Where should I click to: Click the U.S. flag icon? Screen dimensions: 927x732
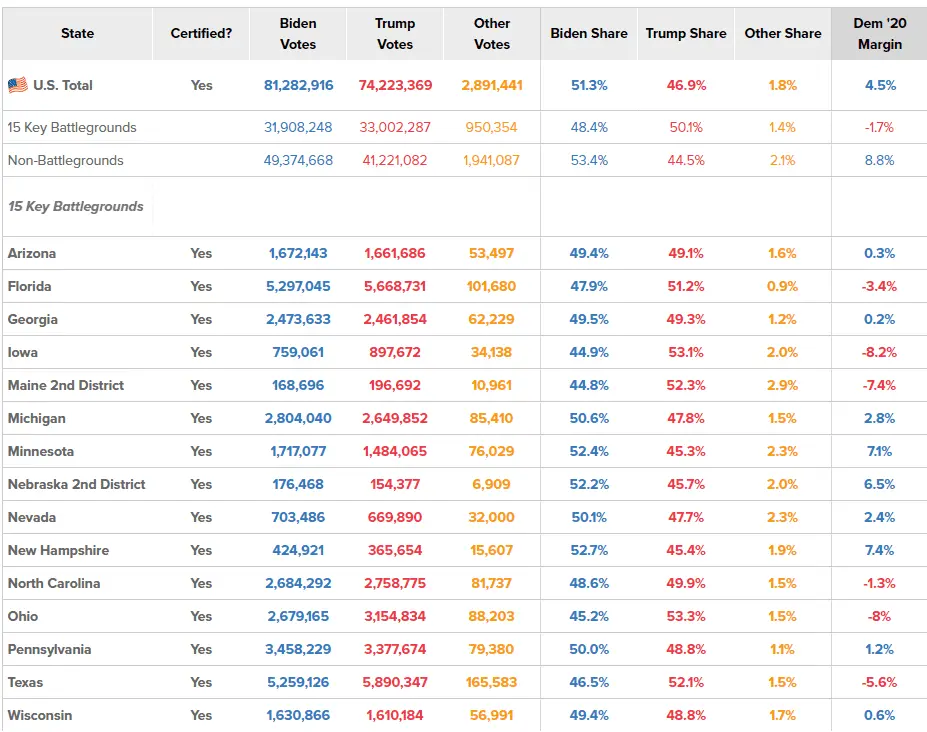18,85
